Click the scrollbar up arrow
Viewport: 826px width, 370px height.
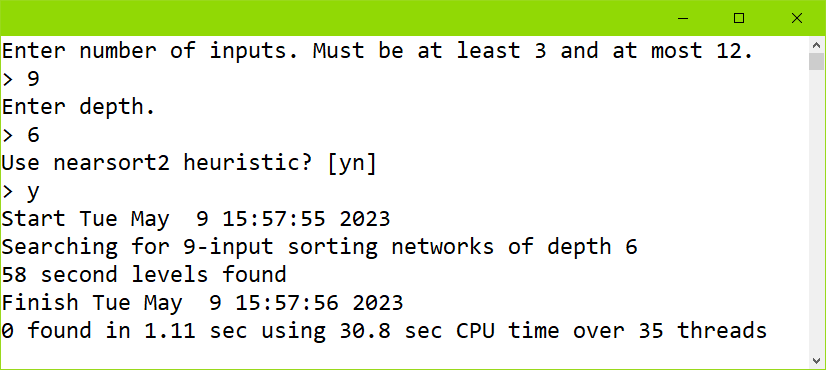(x=816, y=45)
